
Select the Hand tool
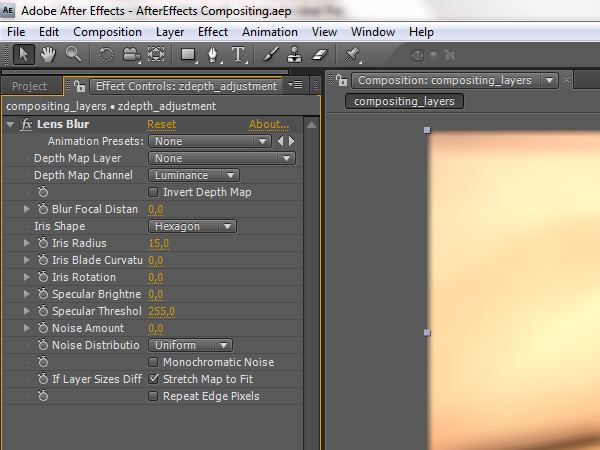tap(47, 54)
